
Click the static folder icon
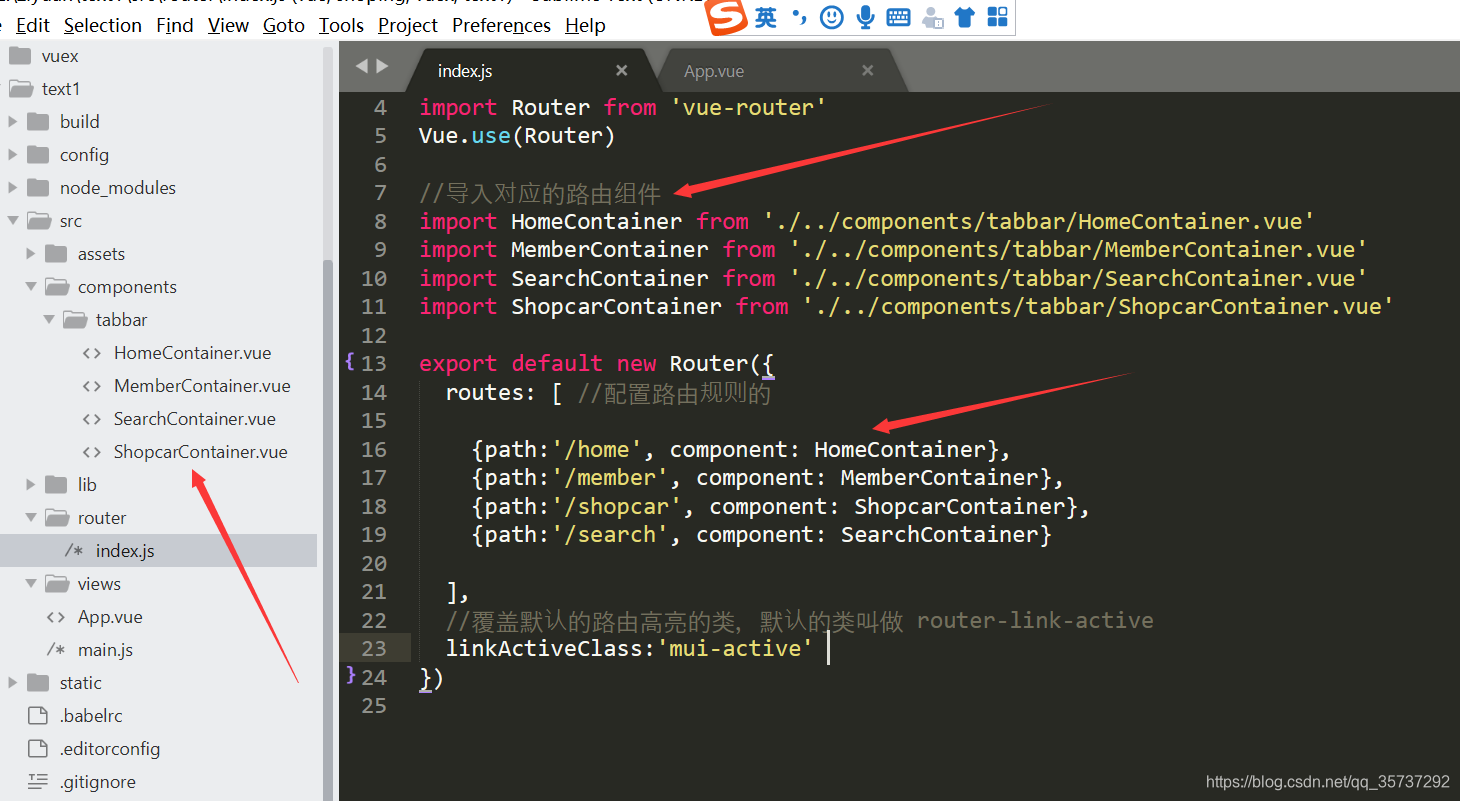click(39, 683)
